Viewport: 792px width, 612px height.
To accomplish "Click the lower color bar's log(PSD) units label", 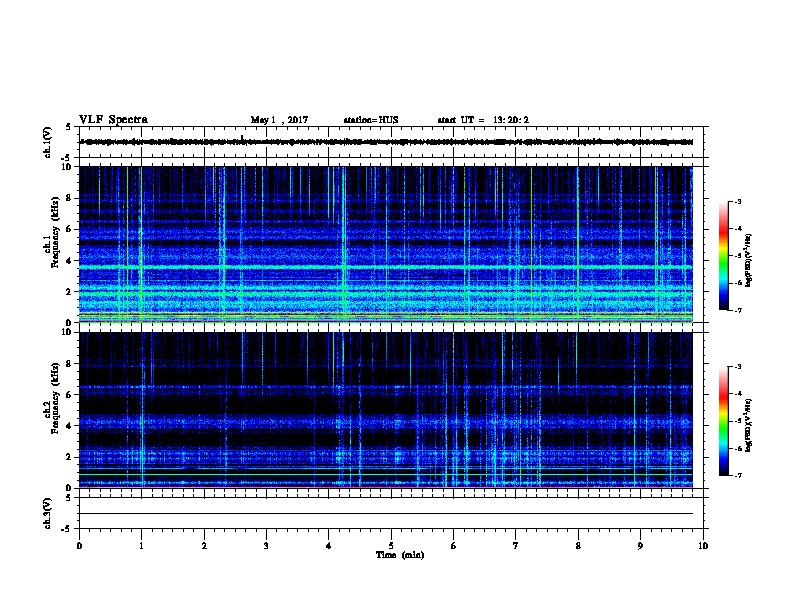I will (x=748, y=425).
